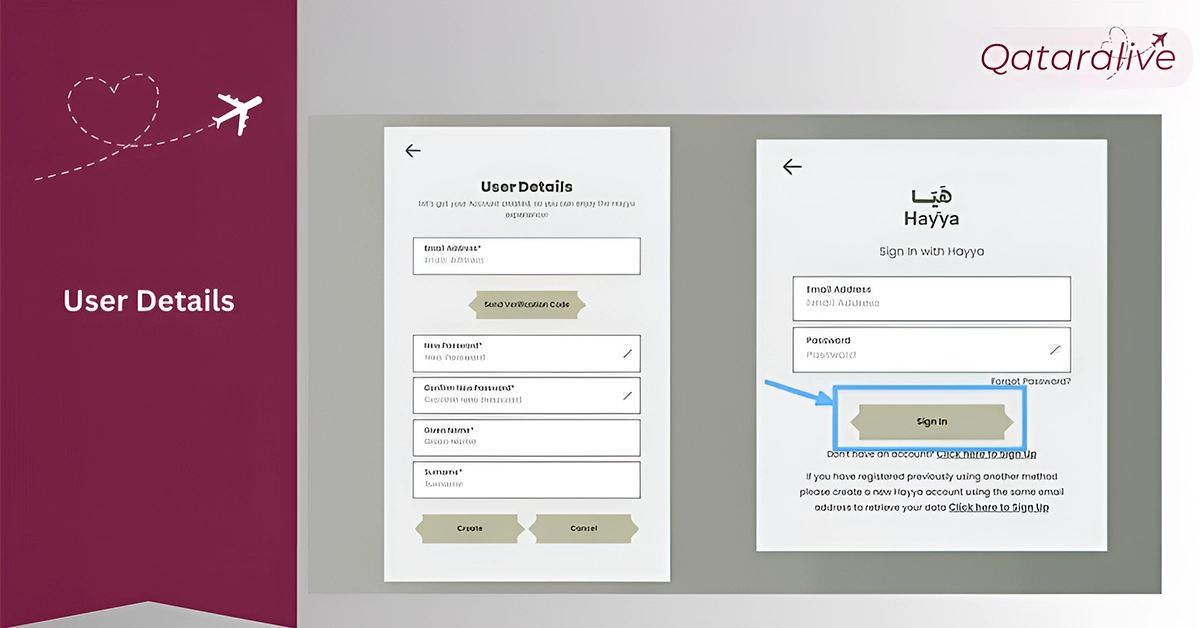1200x628 pixels.
Task: Focus the sign-in Email Address field
Action: pos(931,298)
